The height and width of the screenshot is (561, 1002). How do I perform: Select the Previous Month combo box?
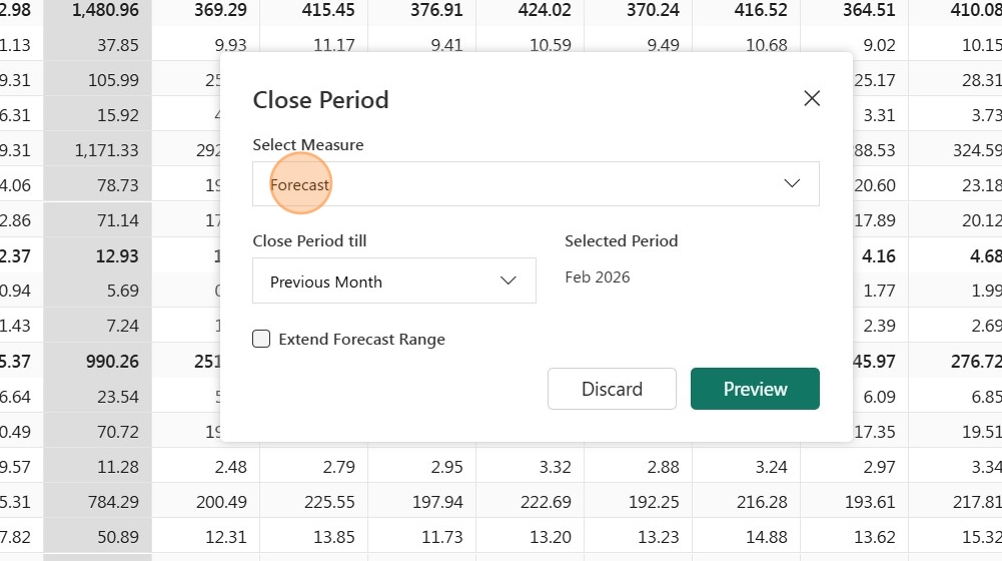point(394,280)
